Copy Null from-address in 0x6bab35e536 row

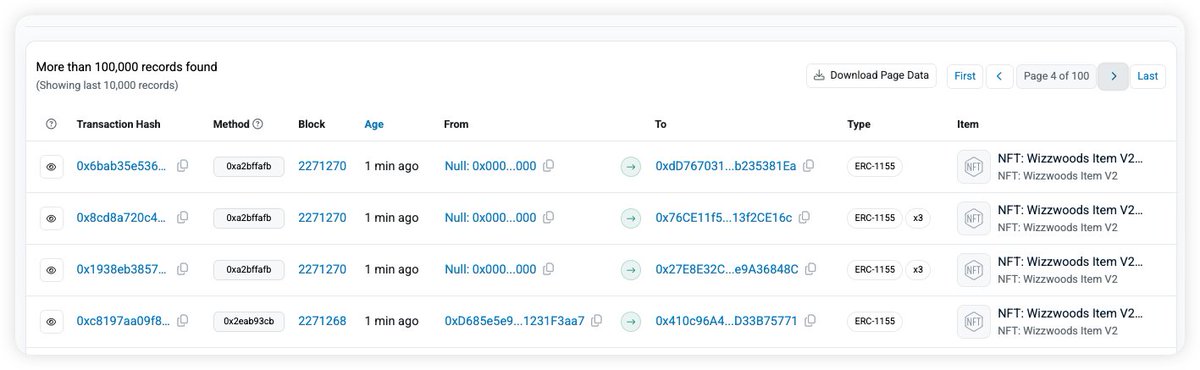point(548,166)
